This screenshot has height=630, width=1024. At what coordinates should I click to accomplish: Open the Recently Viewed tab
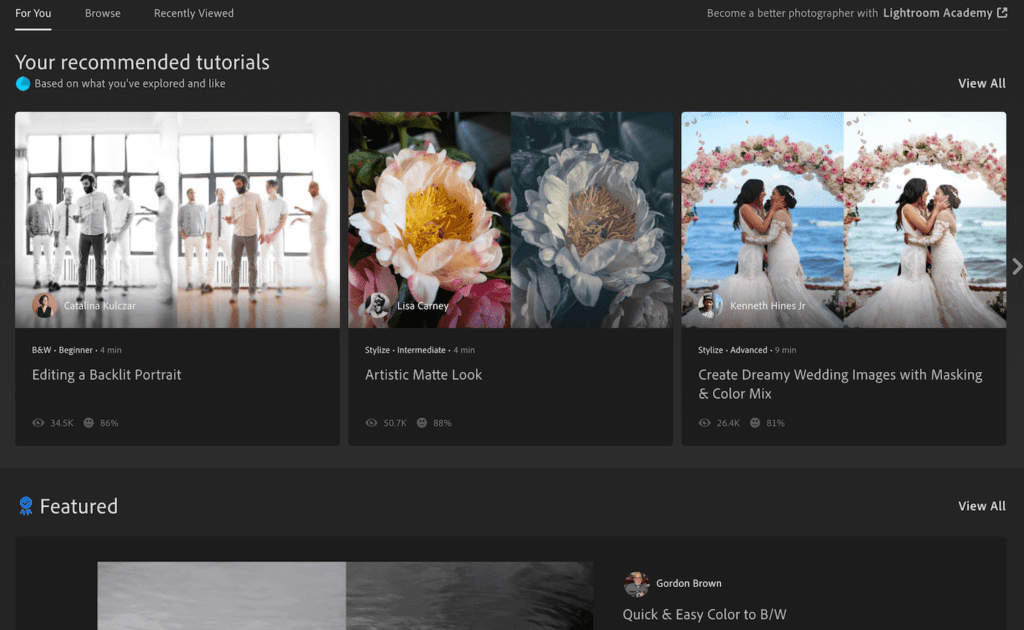193,13
